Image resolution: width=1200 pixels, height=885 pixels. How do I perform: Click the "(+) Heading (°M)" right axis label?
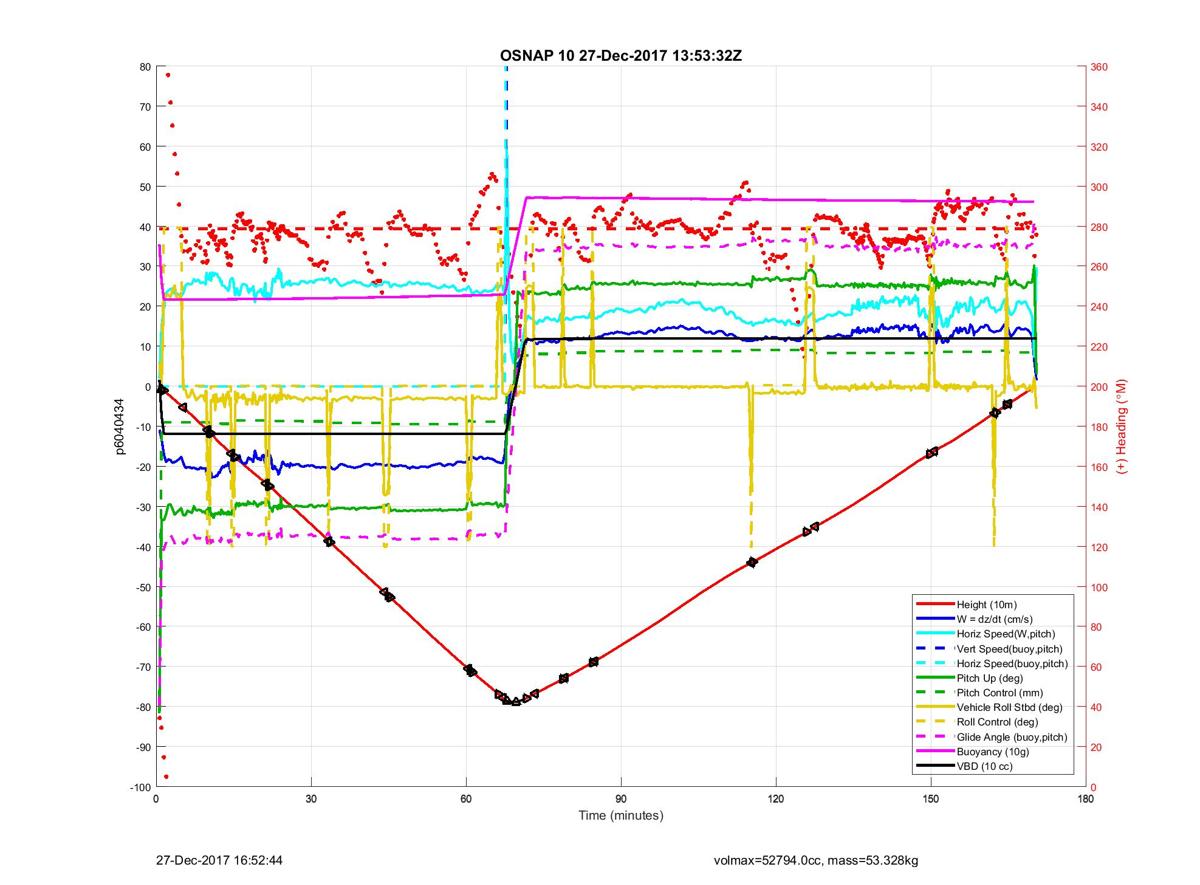pos(1122,427)
